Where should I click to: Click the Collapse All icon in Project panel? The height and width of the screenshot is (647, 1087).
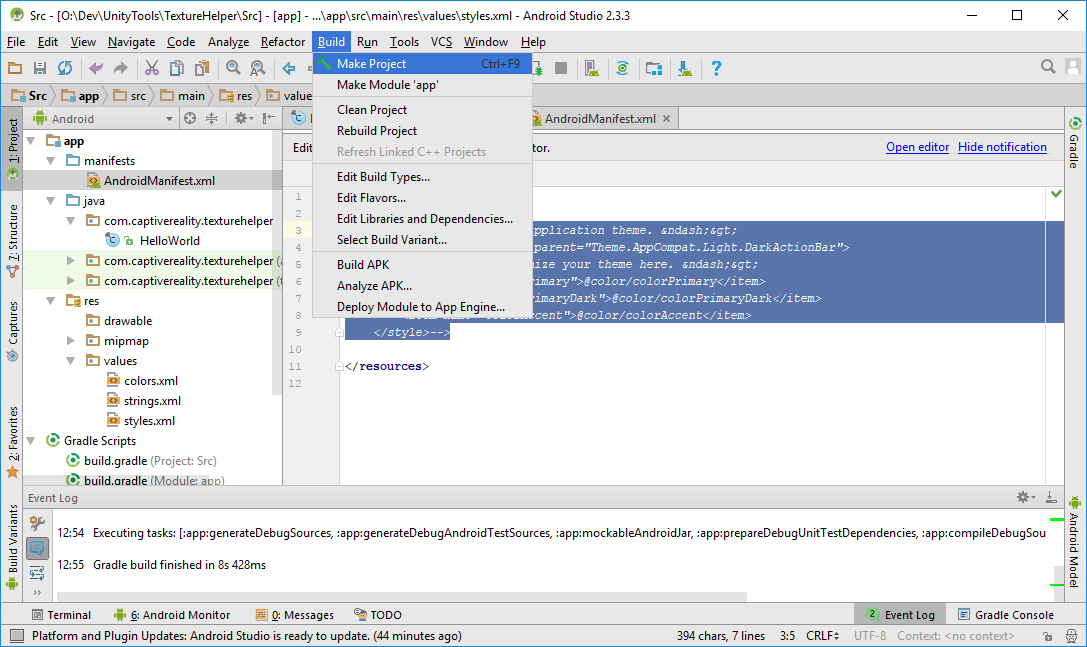[211, 119]
